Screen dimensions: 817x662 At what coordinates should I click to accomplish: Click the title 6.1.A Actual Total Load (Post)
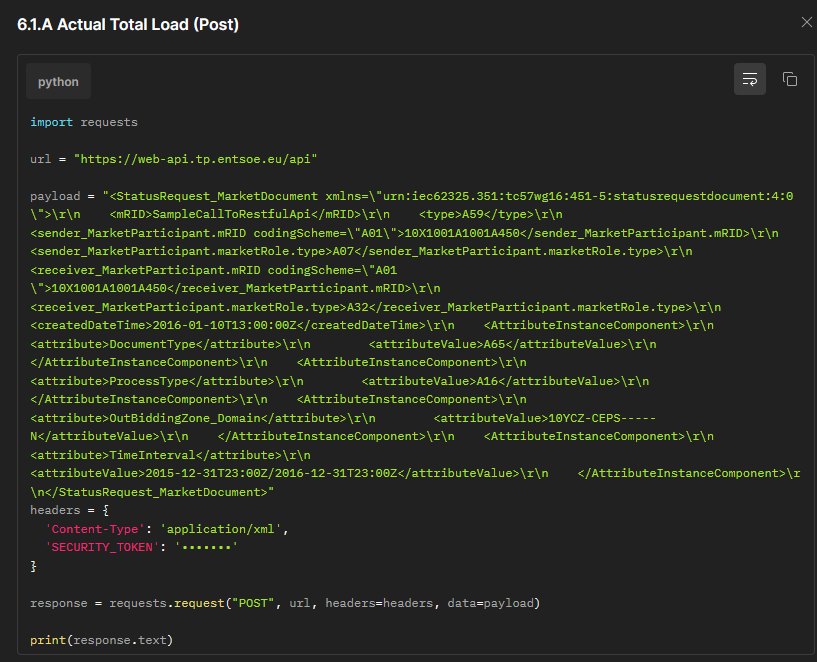click(128, 24)
